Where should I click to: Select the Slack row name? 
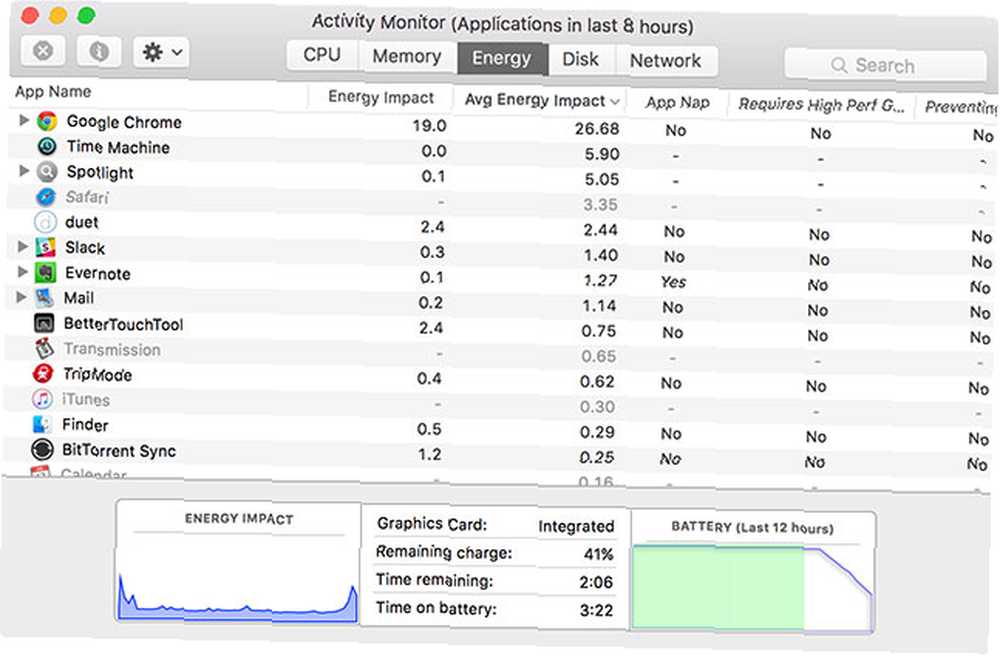[x=85, y=247]
